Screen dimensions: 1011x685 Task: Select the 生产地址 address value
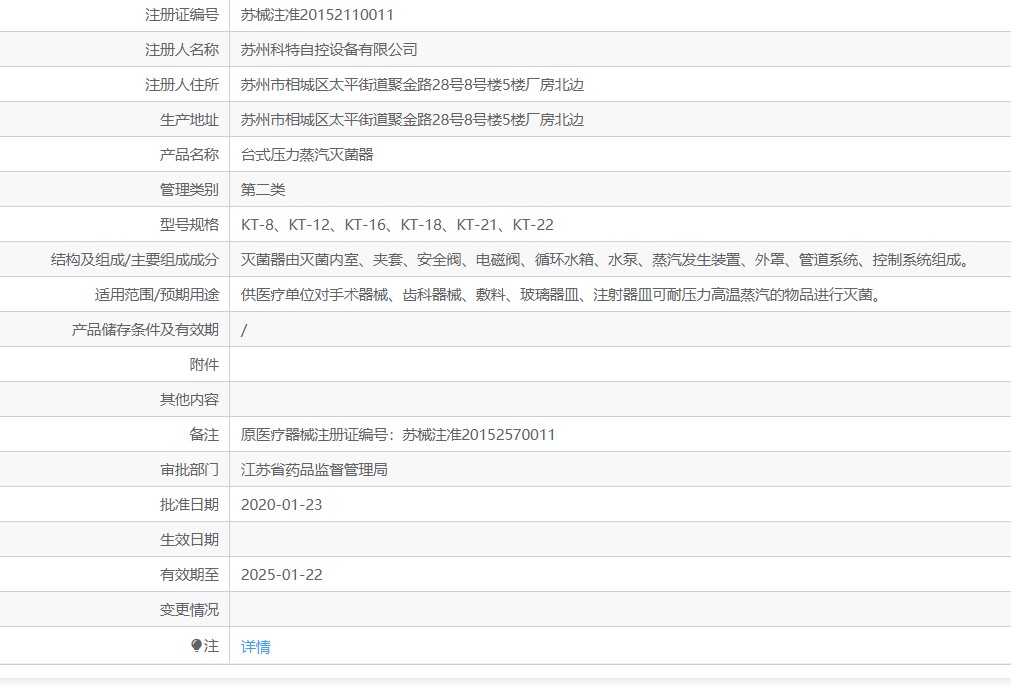point(412,119)
